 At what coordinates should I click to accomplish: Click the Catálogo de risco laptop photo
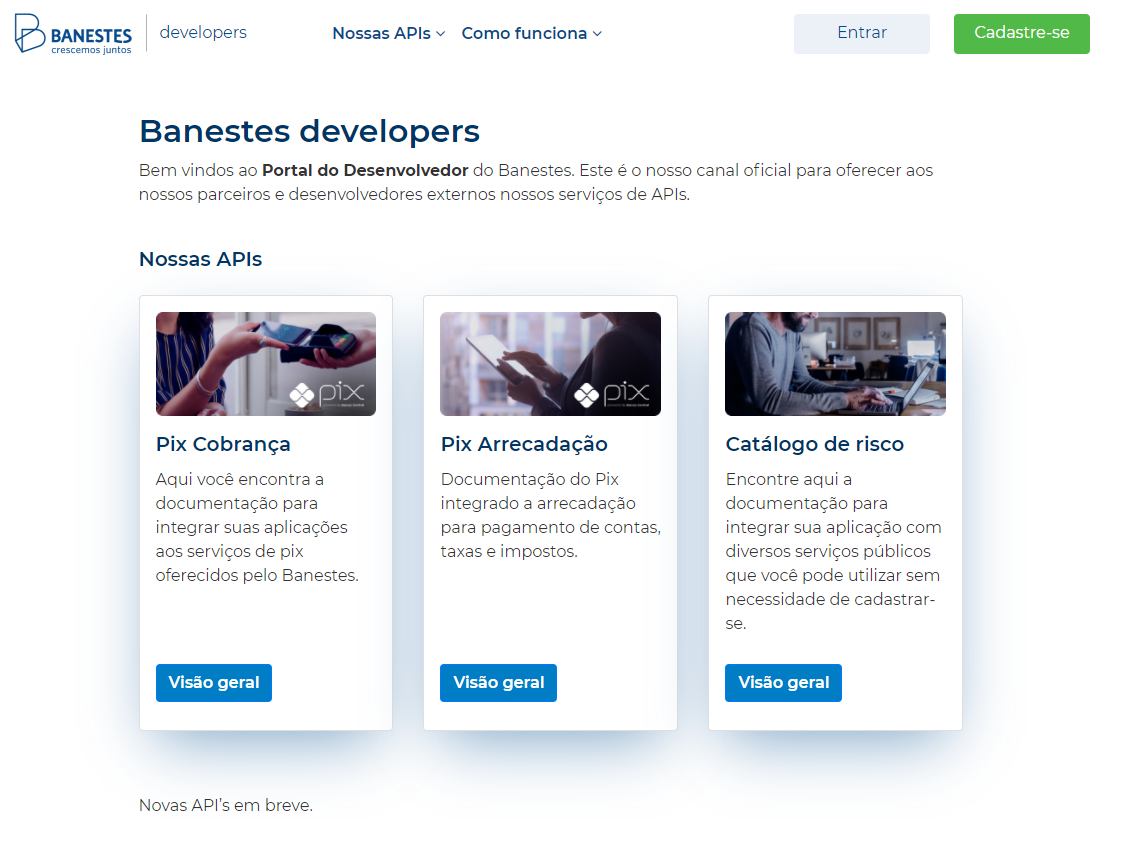pos(835,364)
